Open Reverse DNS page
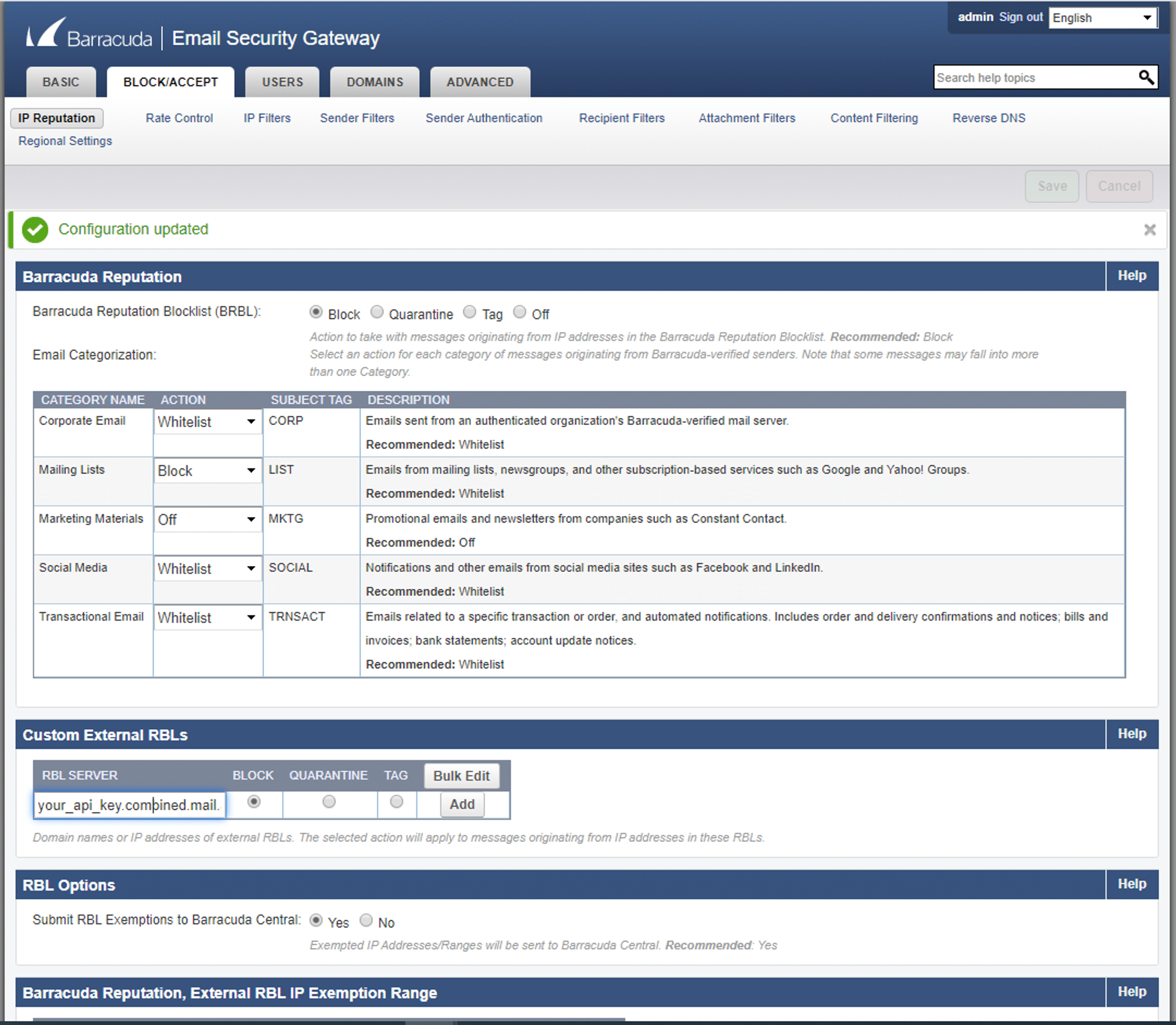Image resolution: width=1176 pixels, height=1025 pixels. pos(988,118)
